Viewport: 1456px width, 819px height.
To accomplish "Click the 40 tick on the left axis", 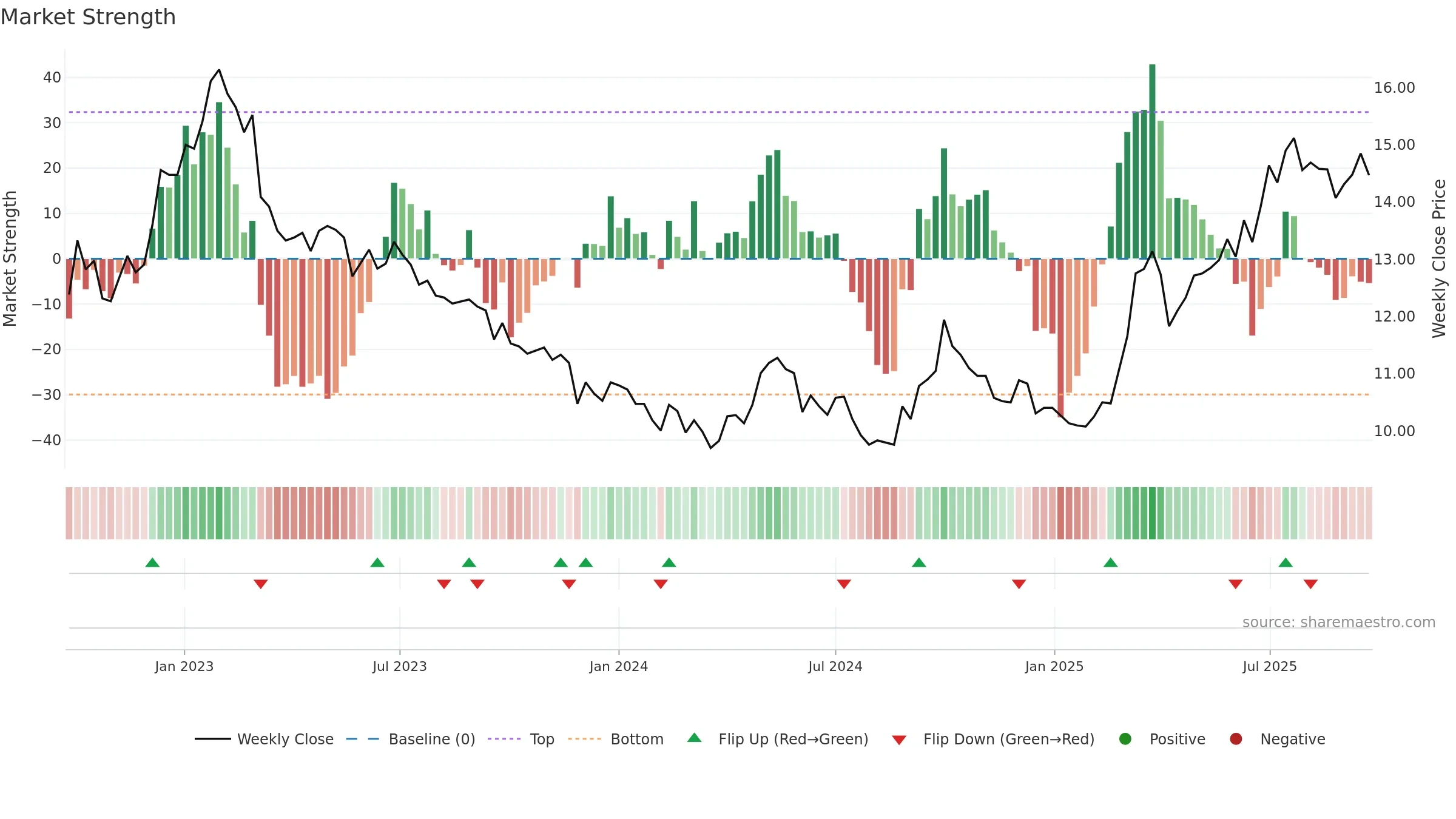I will coord(52,78).
